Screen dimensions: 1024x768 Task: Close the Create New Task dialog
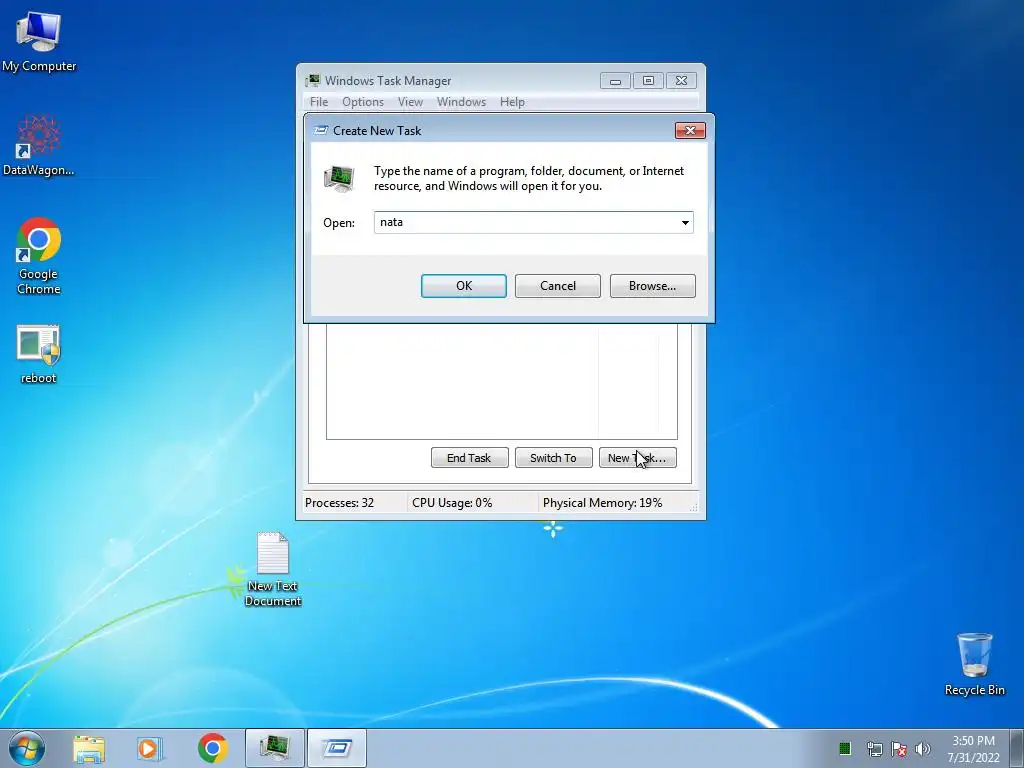pyautogui.click(x=690, y=131)
